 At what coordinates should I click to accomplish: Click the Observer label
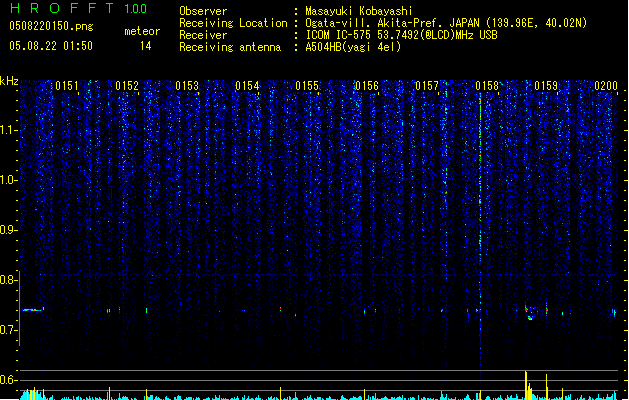tap(203, 11)
